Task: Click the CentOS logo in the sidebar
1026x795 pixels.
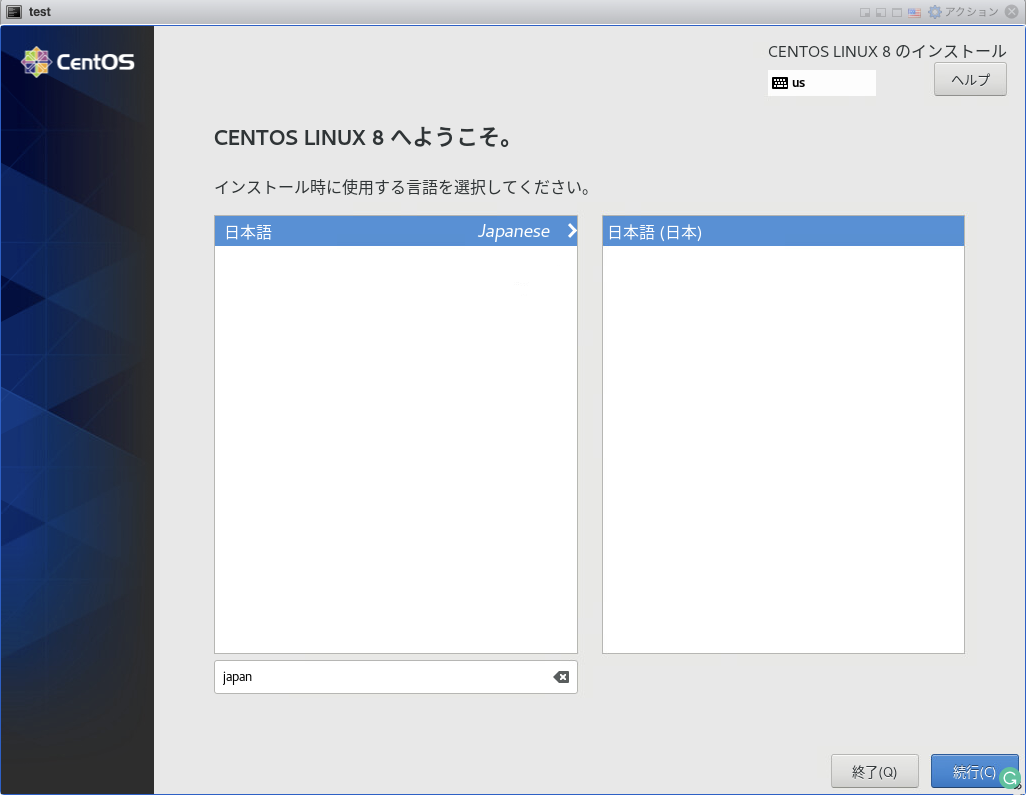Action: tap(78, 62)
